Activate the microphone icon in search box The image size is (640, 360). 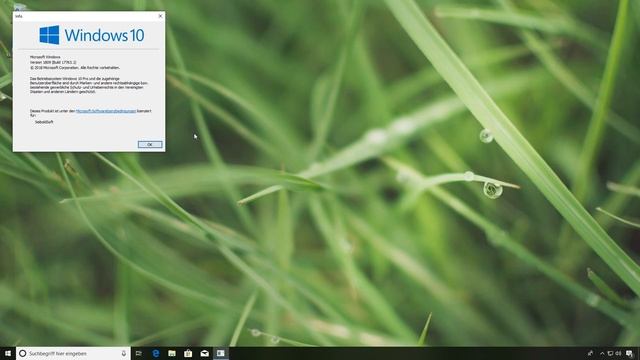[124, 353]
